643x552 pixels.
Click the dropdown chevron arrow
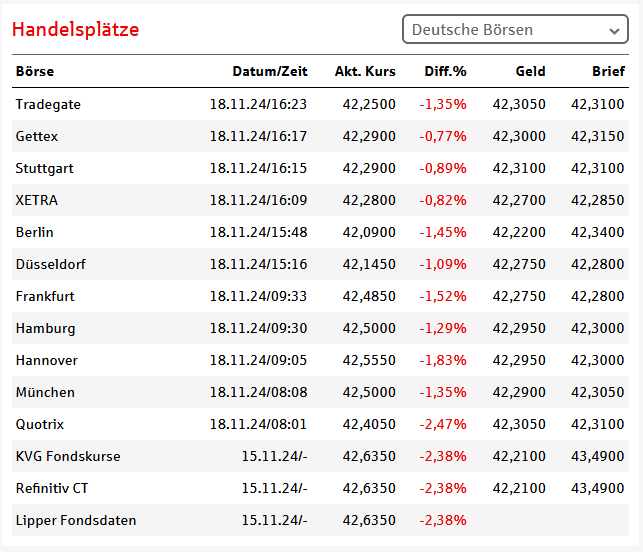pos(614,31)
